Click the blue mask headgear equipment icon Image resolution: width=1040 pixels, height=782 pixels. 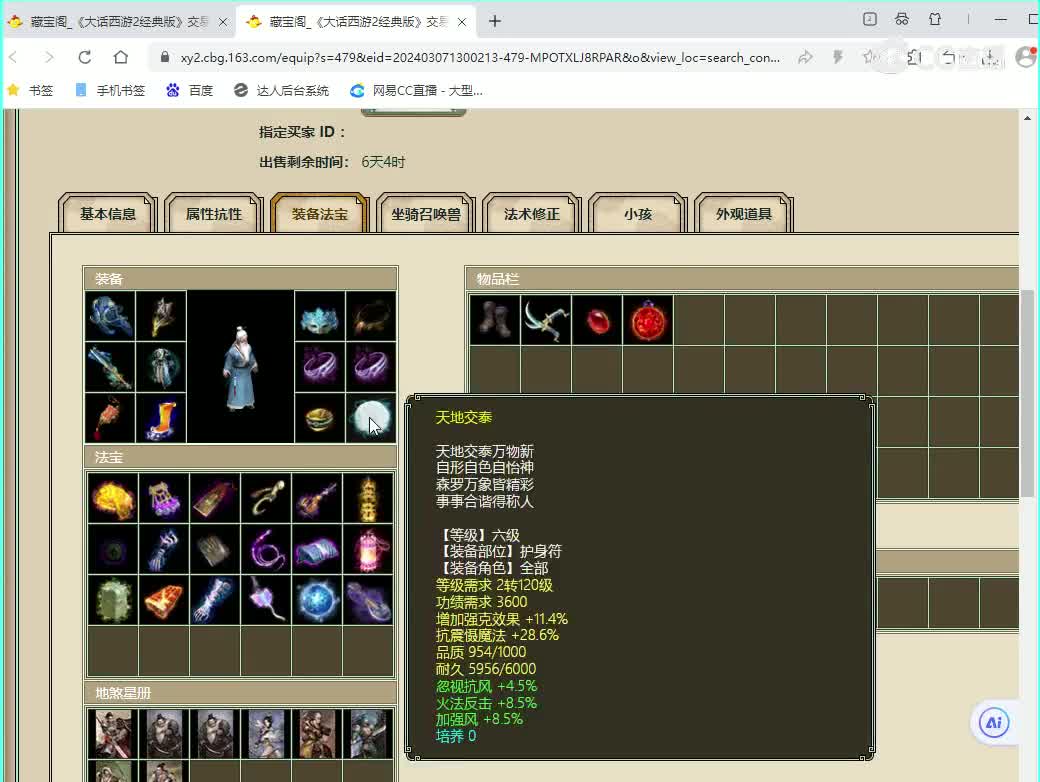(320, 316)
